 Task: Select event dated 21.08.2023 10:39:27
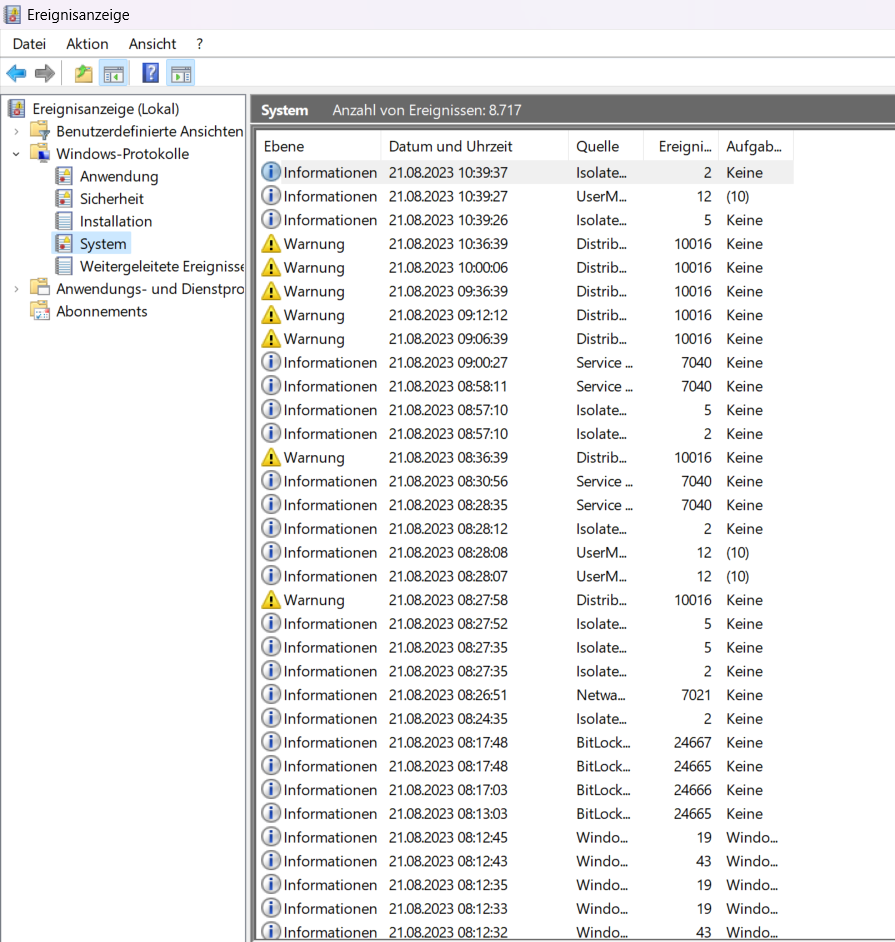[x=526, y=196]
